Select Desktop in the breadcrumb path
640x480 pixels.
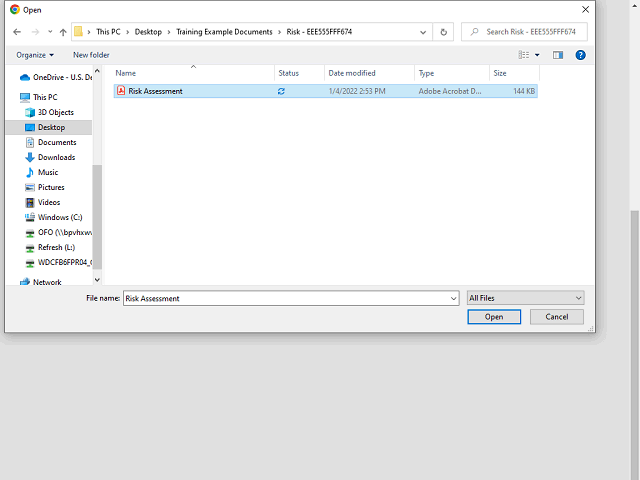click(x=148, y=32)
